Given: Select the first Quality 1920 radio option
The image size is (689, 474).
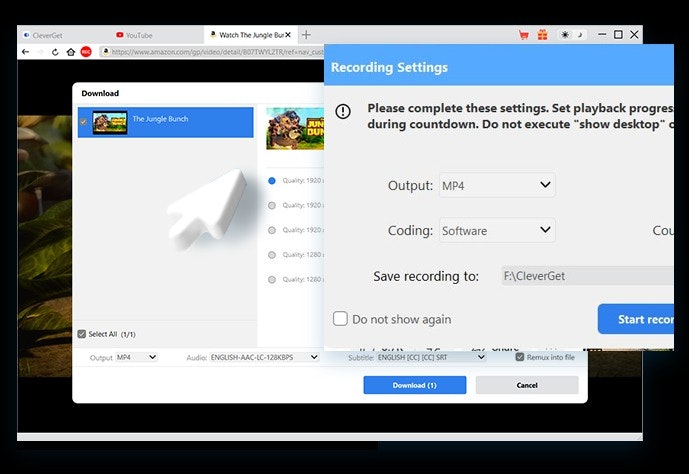Looking at the screenshot, I should click(x=272, y=181).
